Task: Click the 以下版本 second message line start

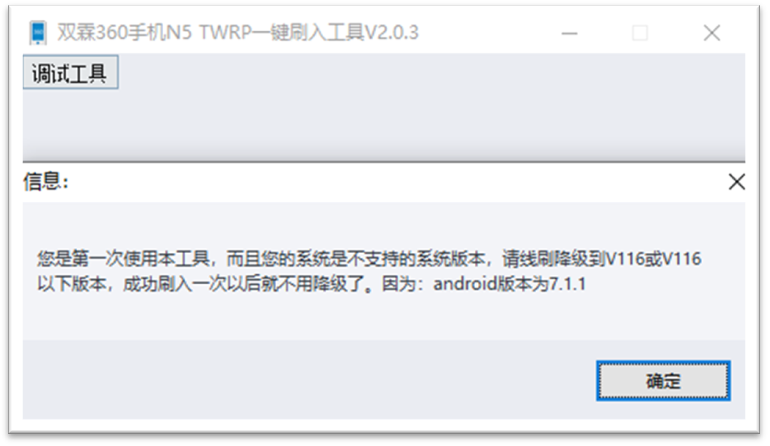Action: coord(72,284)
